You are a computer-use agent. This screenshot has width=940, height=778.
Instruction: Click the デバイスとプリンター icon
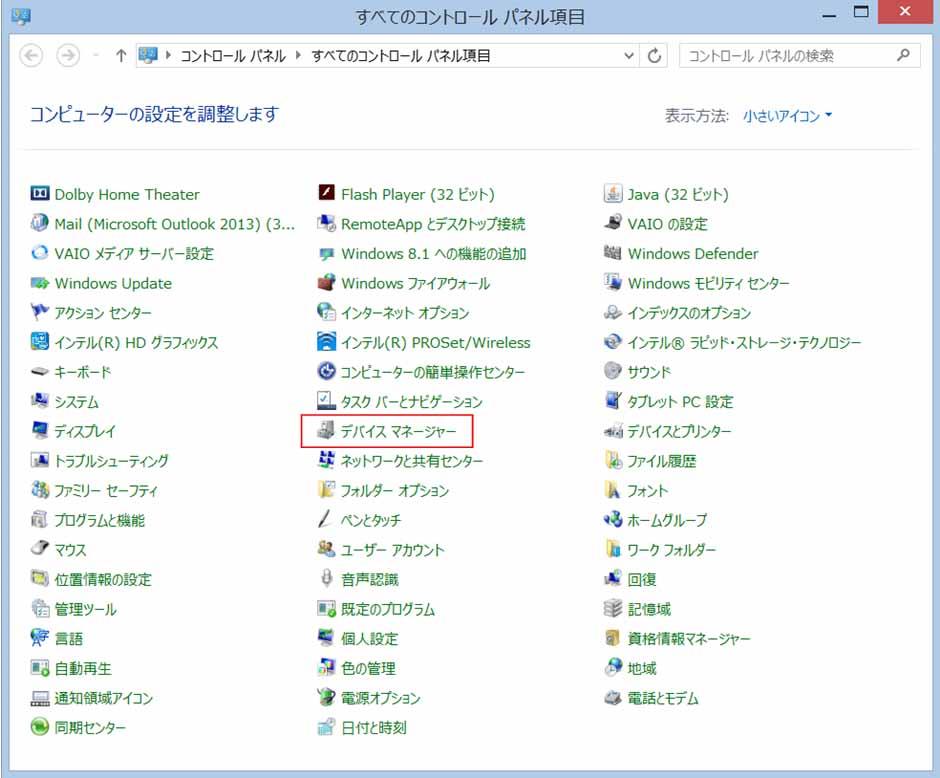pyautogui.click(x=613, y=430)
